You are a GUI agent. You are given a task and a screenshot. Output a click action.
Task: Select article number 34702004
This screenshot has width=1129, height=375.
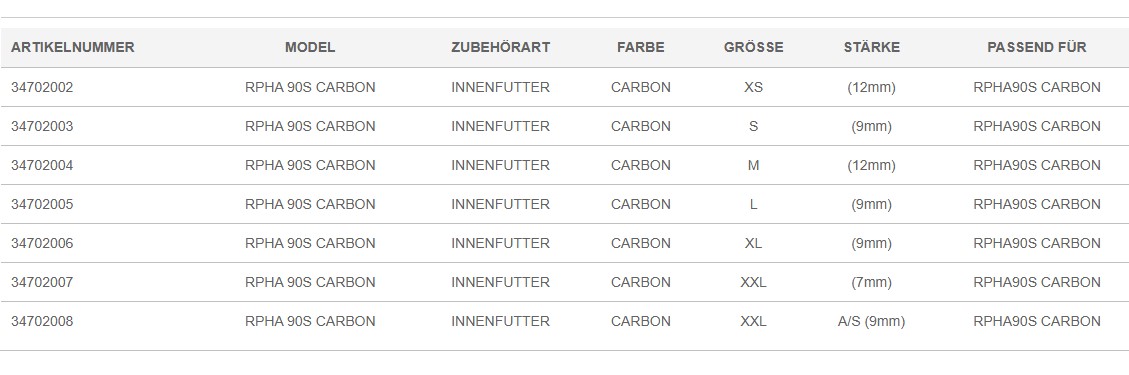click(42, 166)
